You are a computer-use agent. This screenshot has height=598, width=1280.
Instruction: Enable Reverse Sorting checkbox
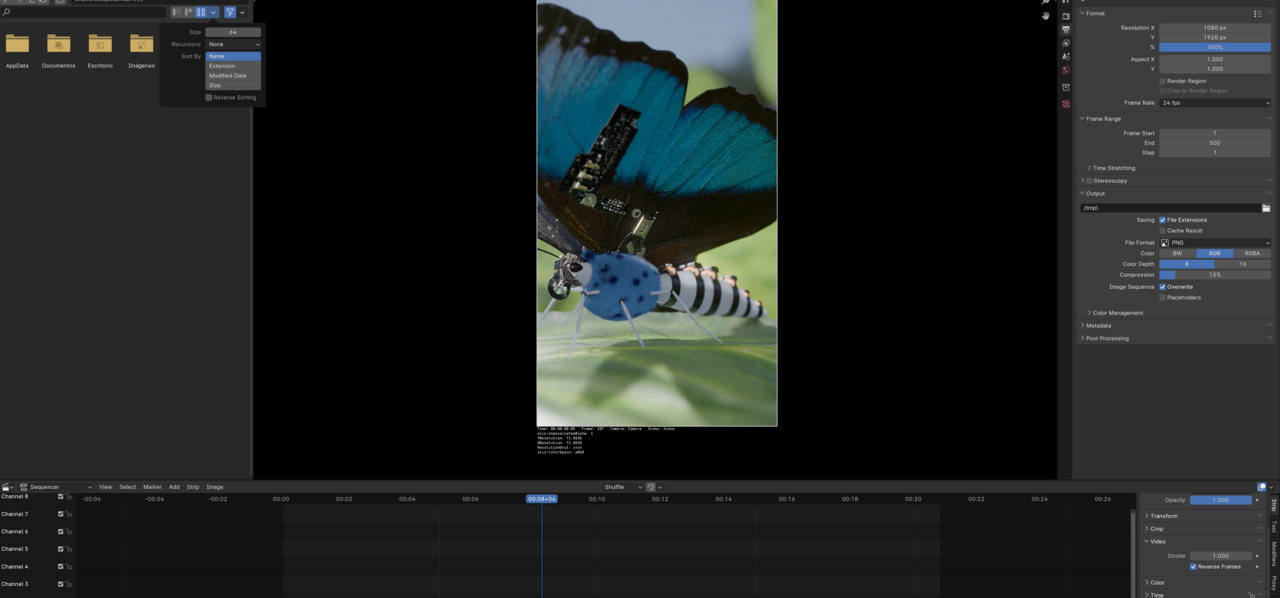209,98
